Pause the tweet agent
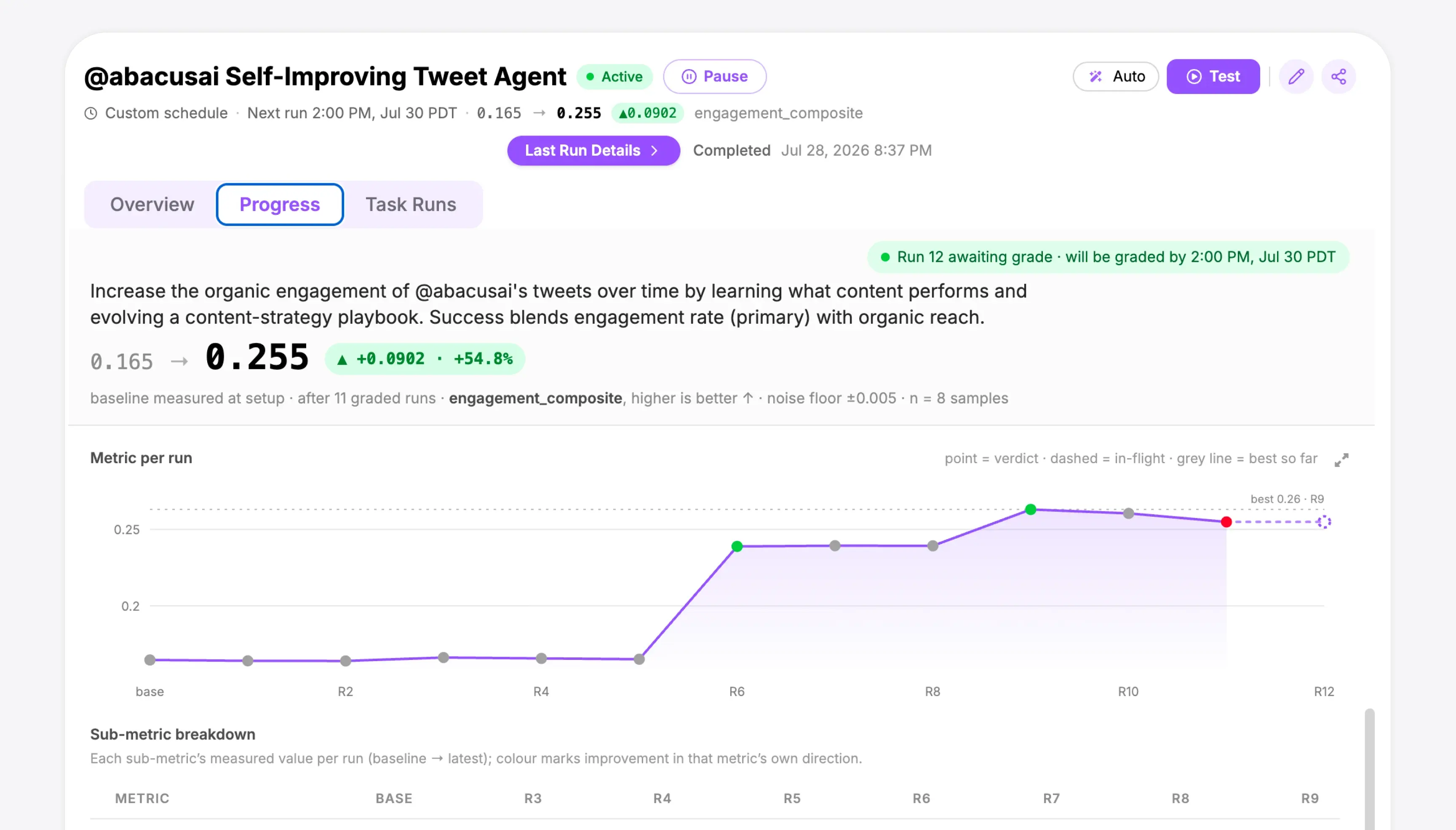This screenshot has height=830, width=1456. pyautogui.click(x=714, y=76)
